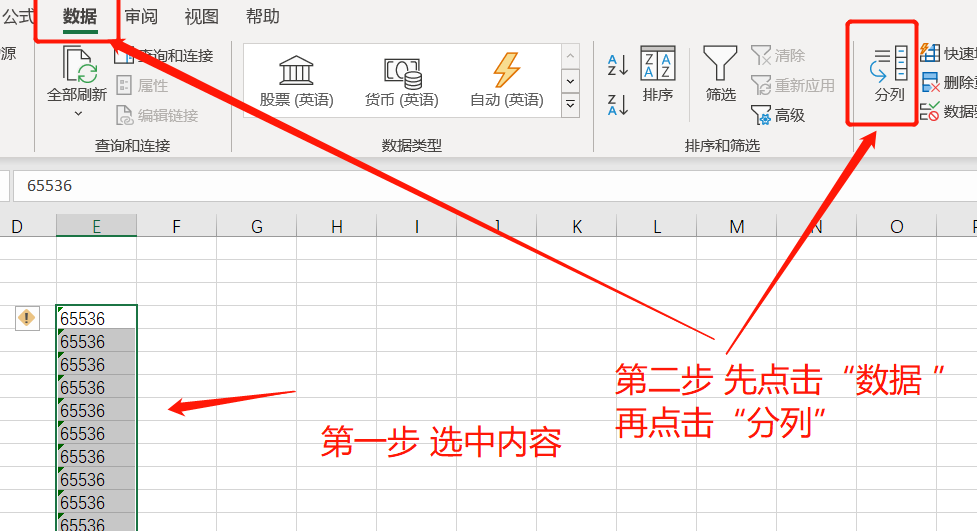Screen dimensions: 977x531
Task: Click the 删除重复值 remove duplicates icon
Action: point(930,82)
